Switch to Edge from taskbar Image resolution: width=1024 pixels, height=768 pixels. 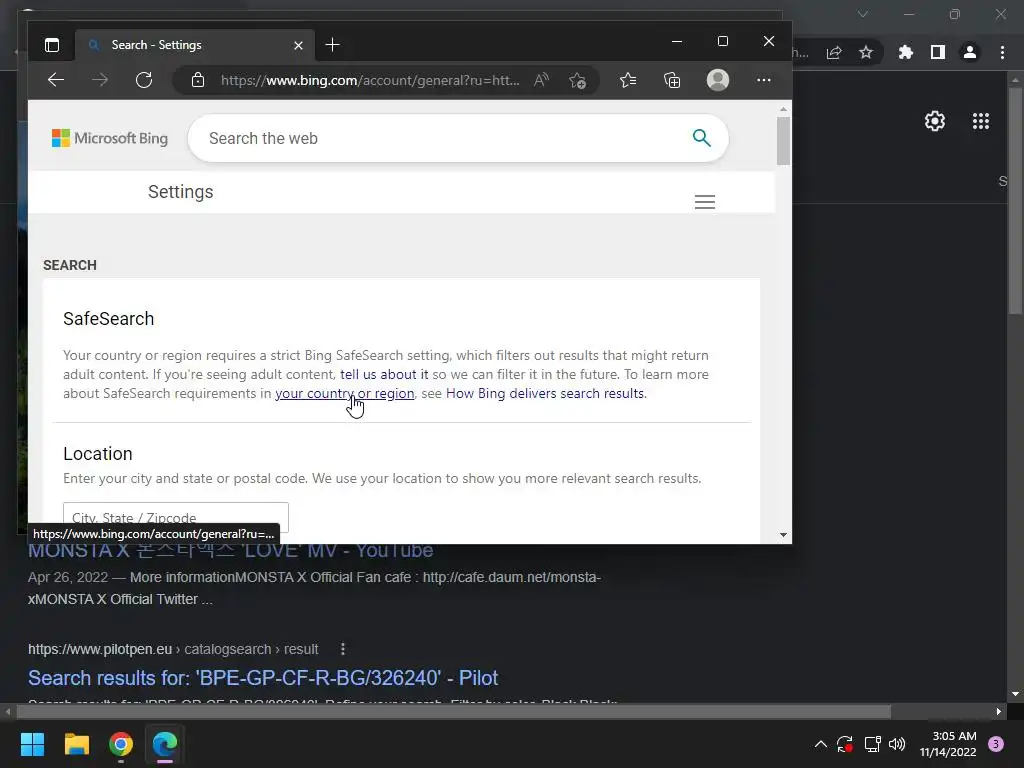(165, 744)
